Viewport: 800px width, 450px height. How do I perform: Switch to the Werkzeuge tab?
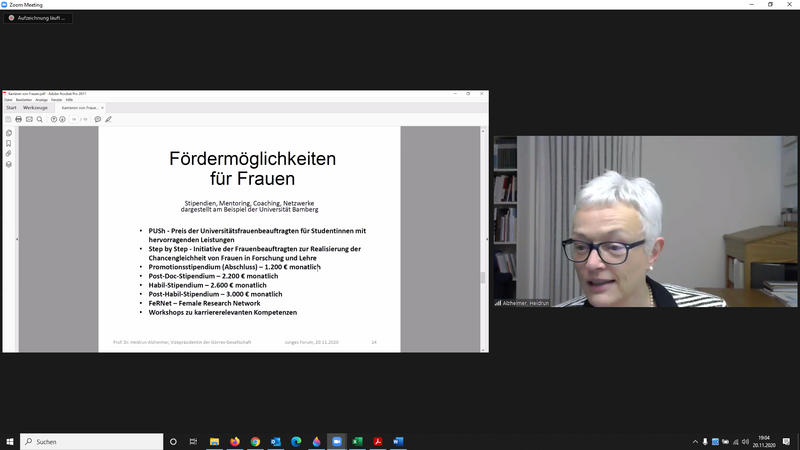pos(35,107)
